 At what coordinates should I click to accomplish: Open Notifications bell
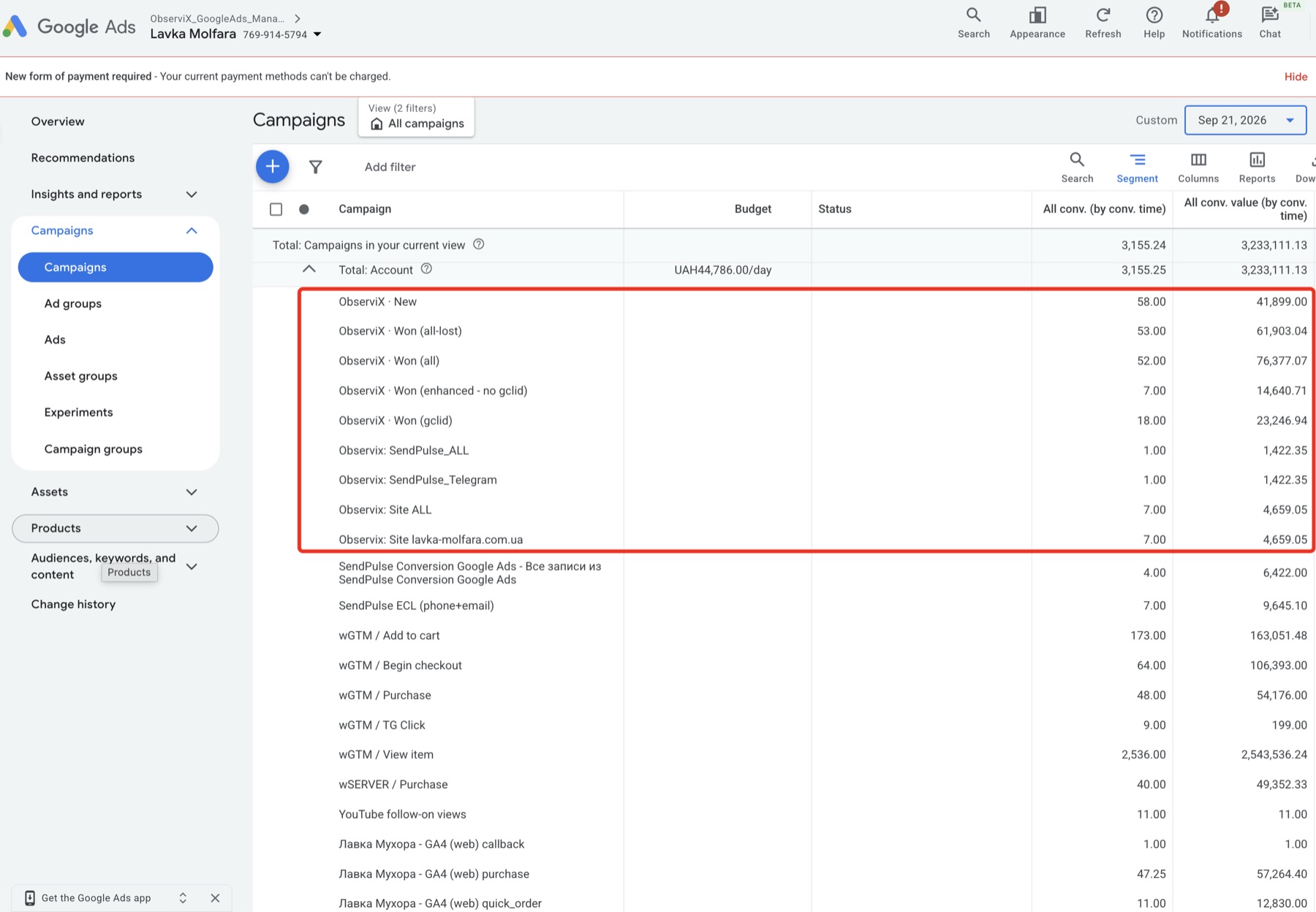[x=1211, y=23]
